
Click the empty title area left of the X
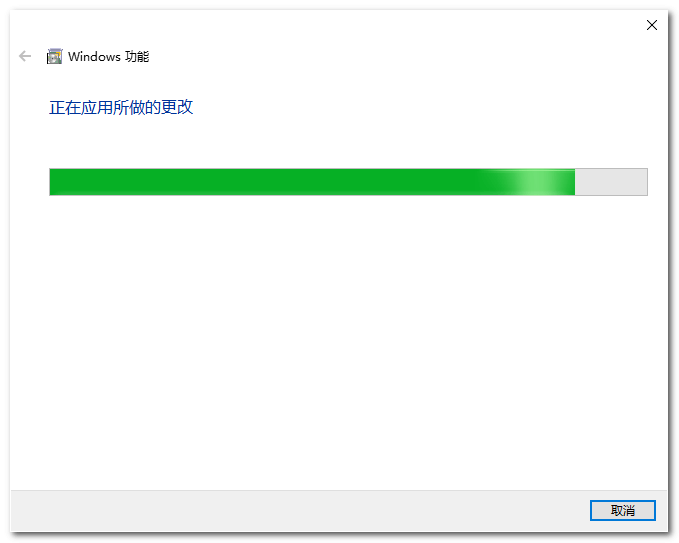click(390, 25)
